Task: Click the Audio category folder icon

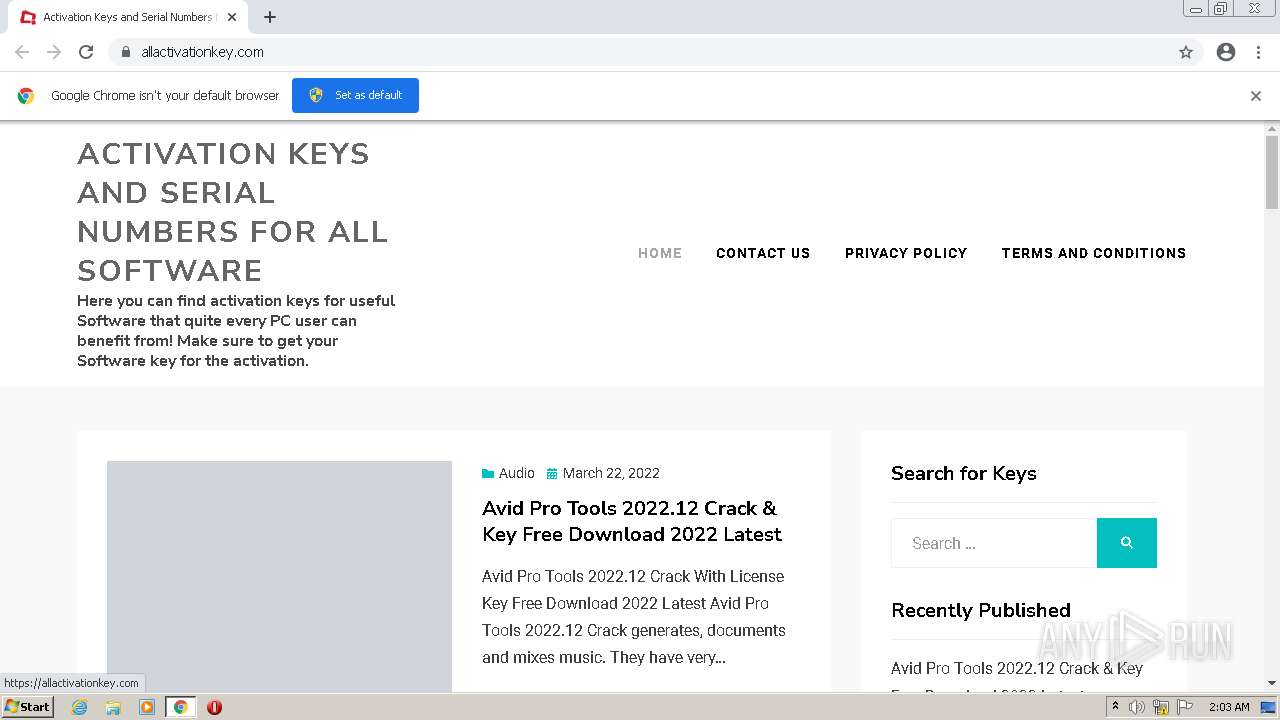Action: coord(488,473)
